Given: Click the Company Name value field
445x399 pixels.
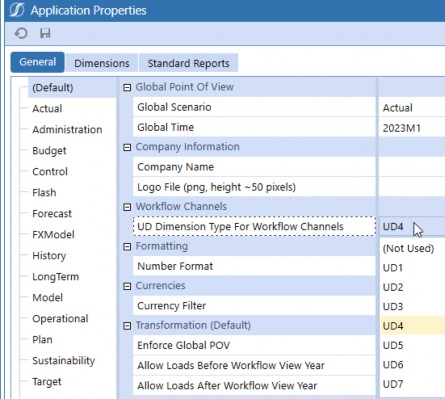Looking at the screenshot, I should pos(412,167).
